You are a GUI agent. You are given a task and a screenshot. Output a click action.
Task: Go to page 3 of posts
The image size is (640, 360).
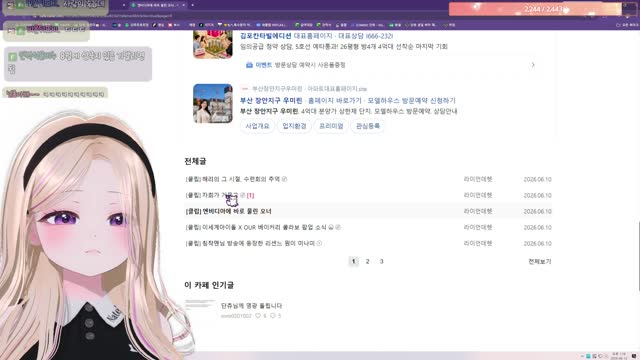click(x=382, y=262)
